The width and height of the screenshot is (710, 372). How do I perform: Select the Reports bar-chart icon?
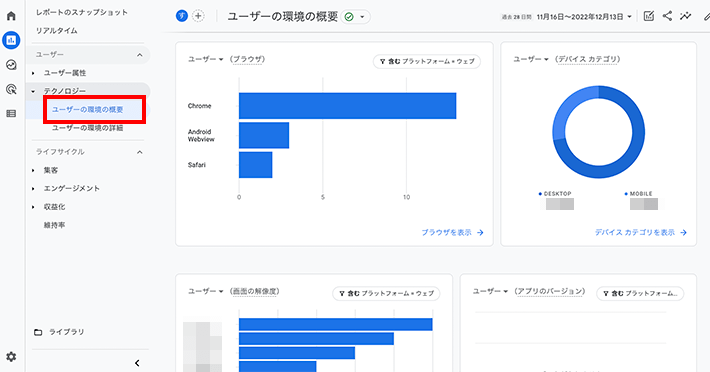[x=11, y=40]
